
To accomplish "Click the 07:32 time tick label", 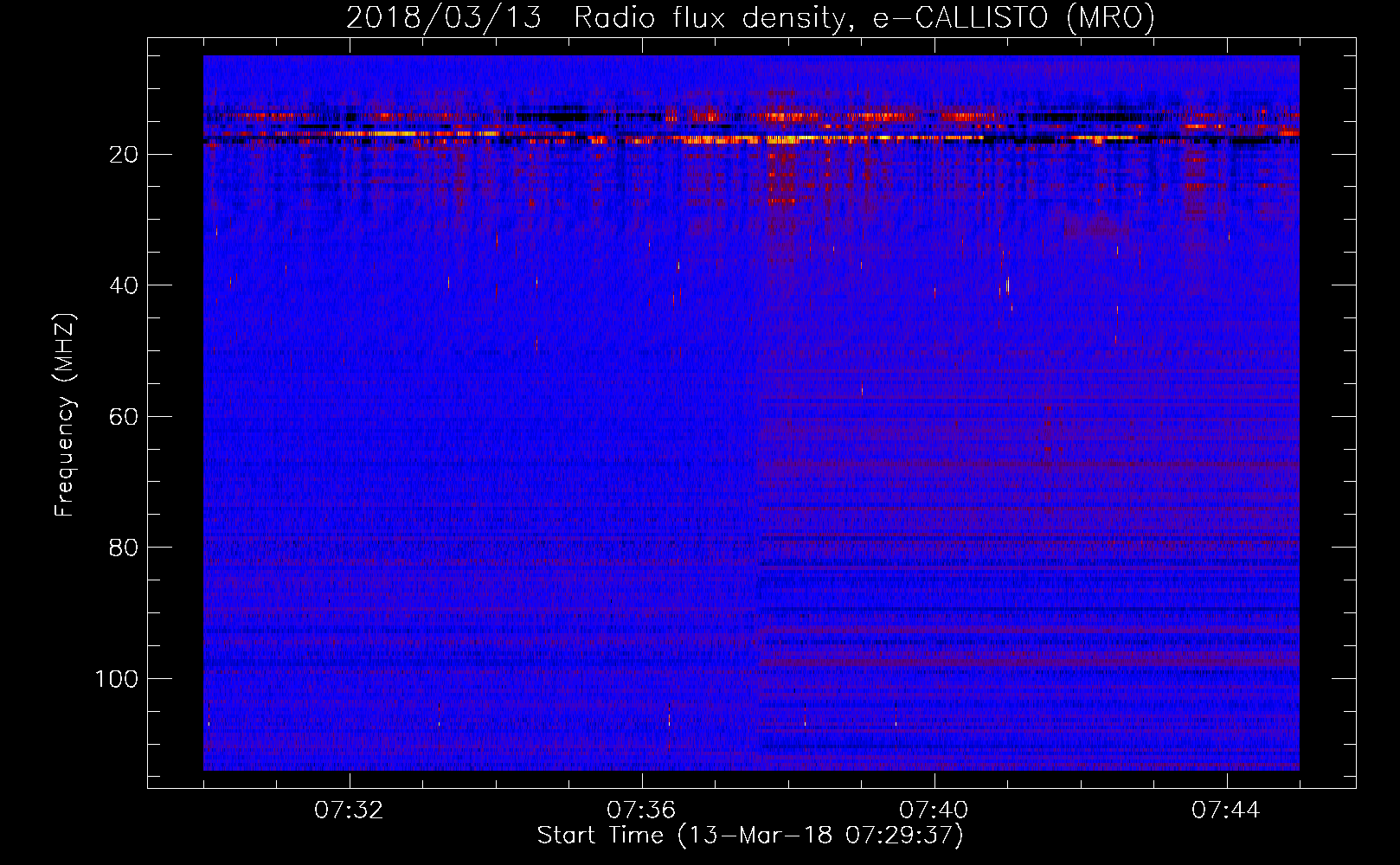I will point(349,811).
